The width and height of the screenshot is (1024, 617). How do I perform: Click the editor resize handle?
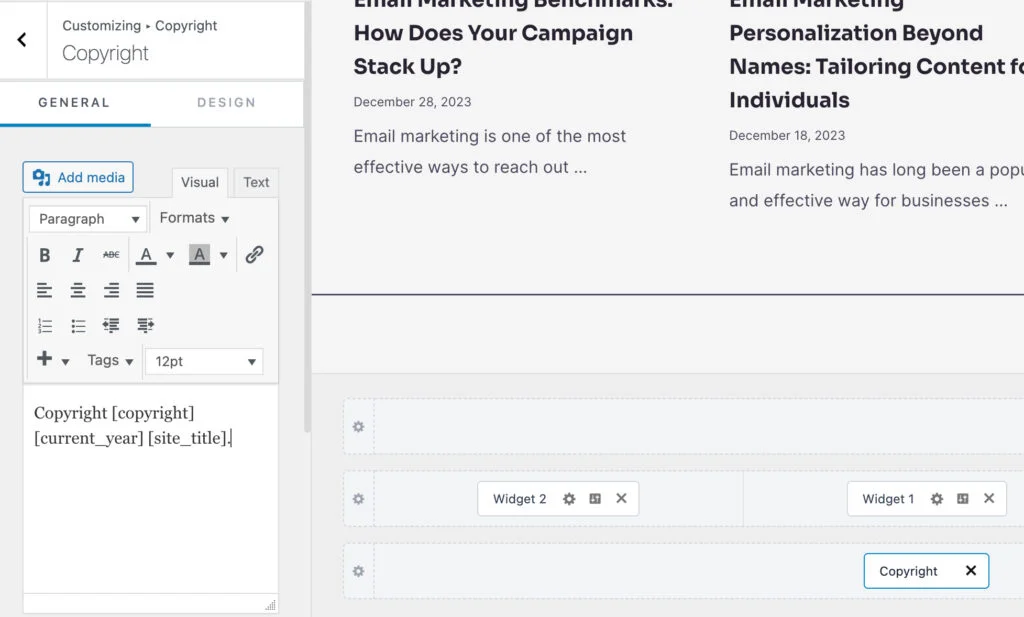click(x=270, y=605)
